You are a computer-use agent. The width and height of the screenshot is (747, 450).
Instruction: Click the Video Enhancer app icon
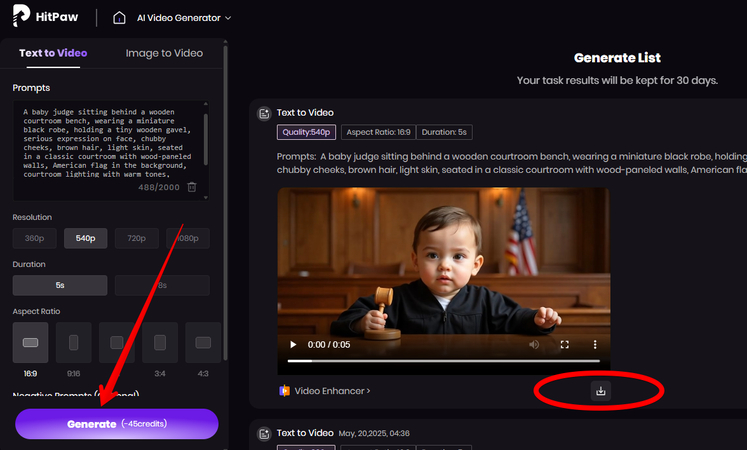pyautogui.click(x=284, y=391)
